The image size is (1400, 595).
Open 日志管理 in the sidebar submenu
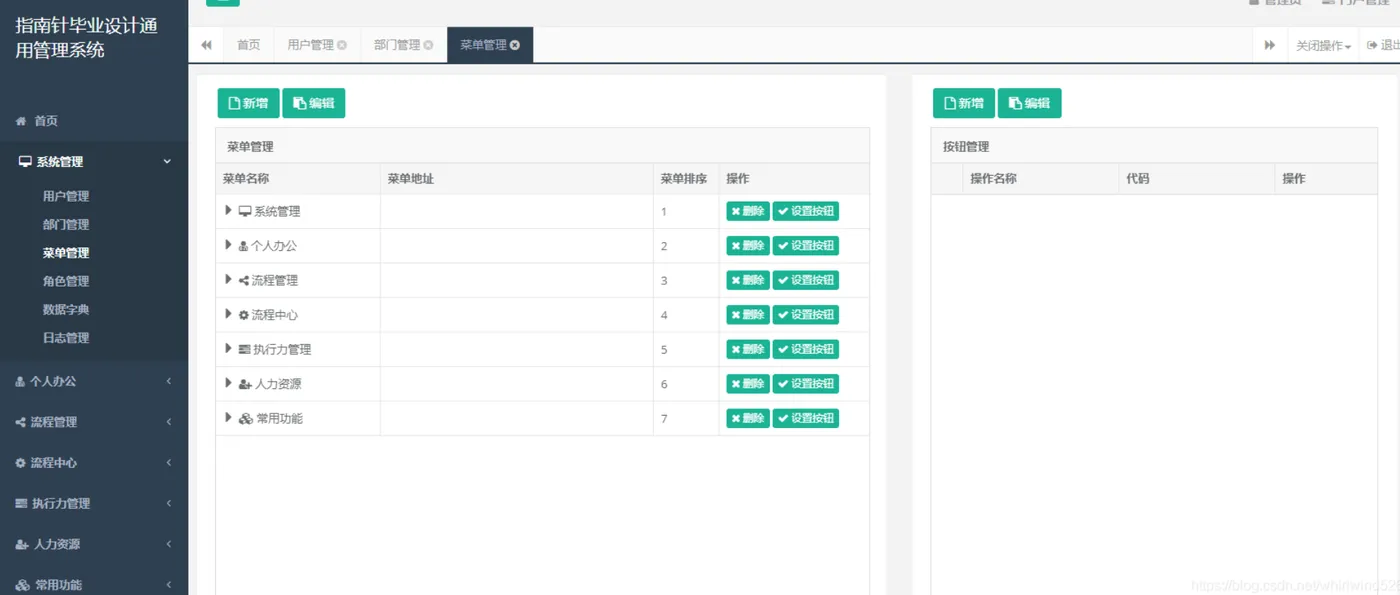(66, 338)
